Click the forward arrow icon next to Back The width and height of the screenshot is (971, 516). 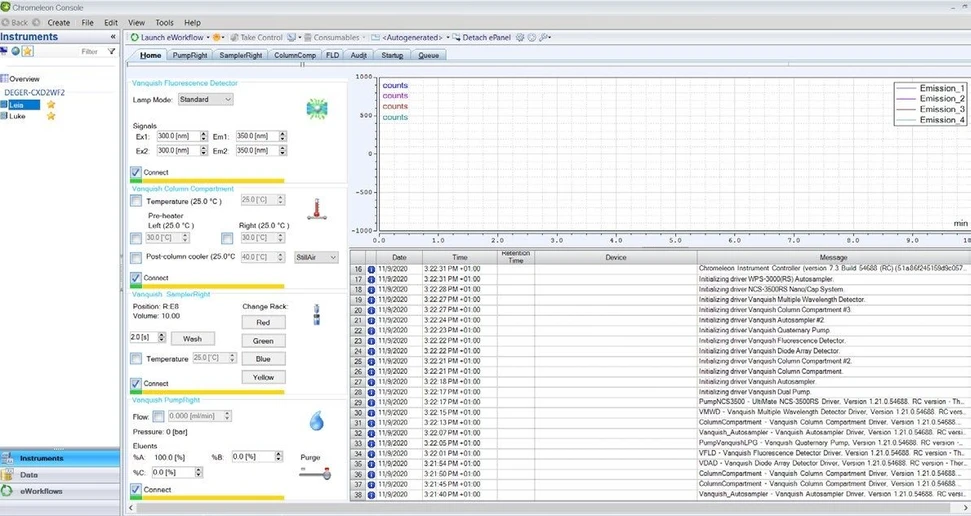[36, 22]
